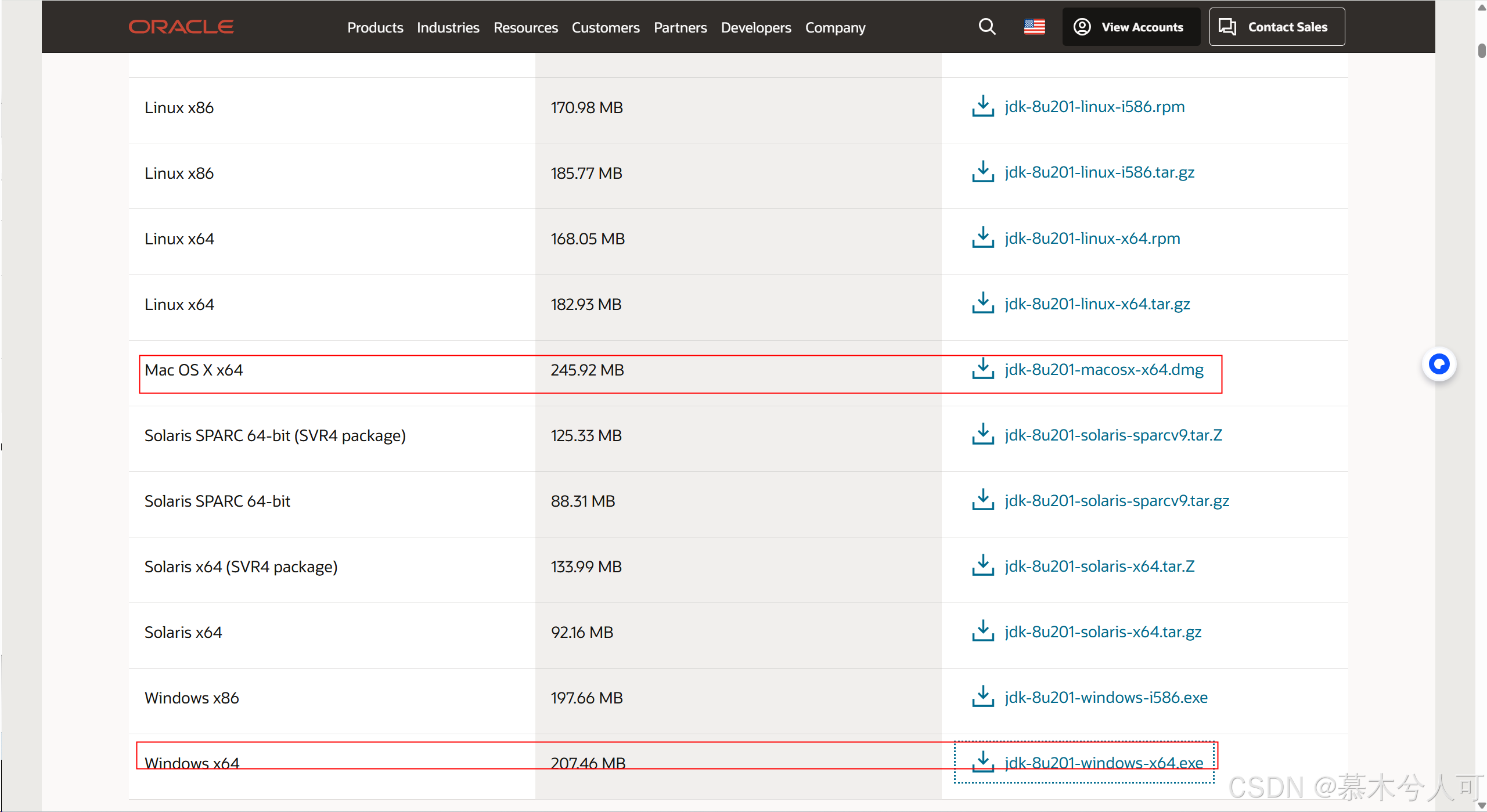
Task: Open the Industries menu
Action: pyautogui.click(x=448, y=27)
